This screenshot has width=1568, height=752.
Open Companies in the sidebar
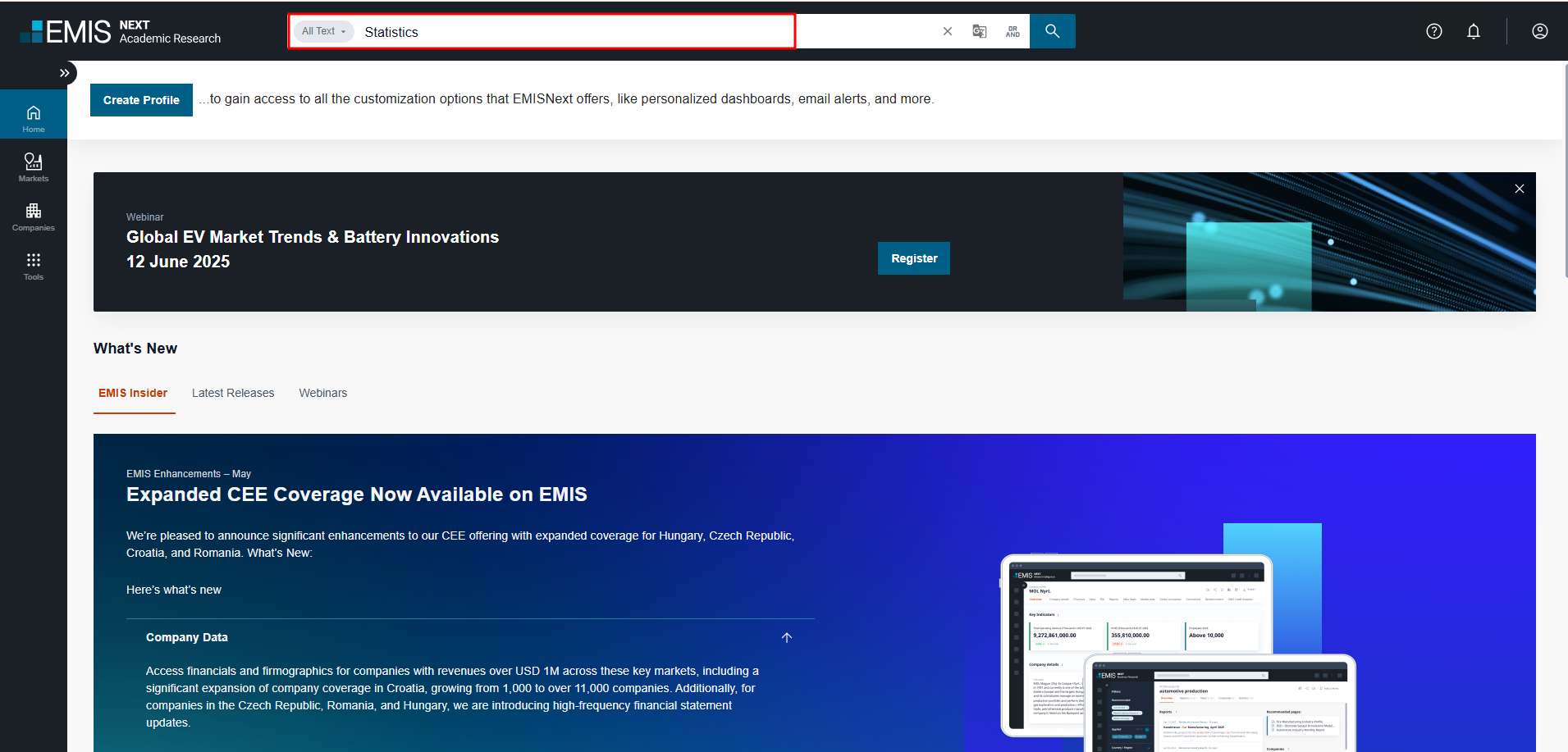pos(34,216)
